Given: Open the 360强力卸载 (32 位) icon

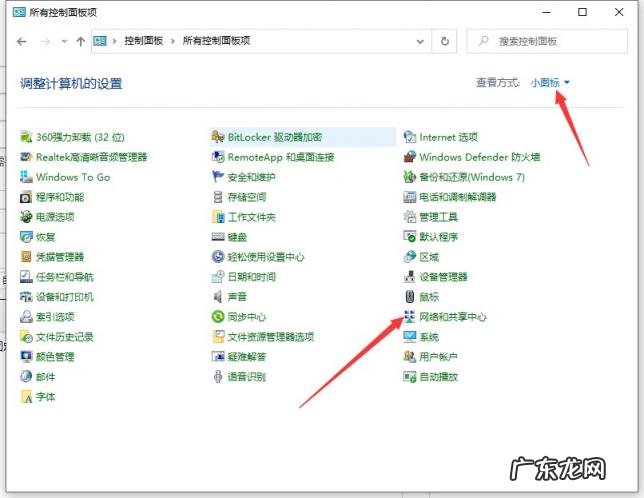Looking at the screenshot, I should click(x=26, y=137).
